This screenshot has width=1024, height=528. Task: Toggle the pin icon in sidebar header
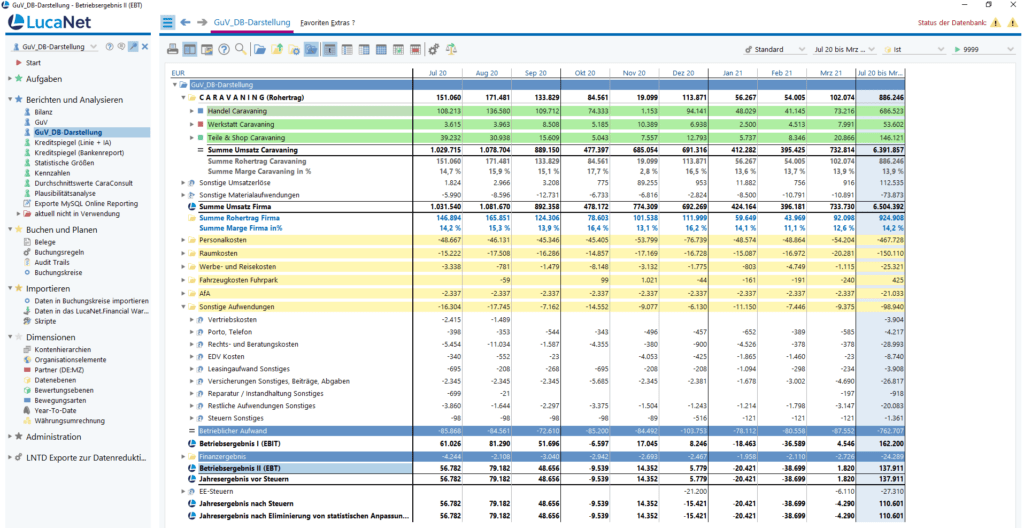[x=132, y=47]
